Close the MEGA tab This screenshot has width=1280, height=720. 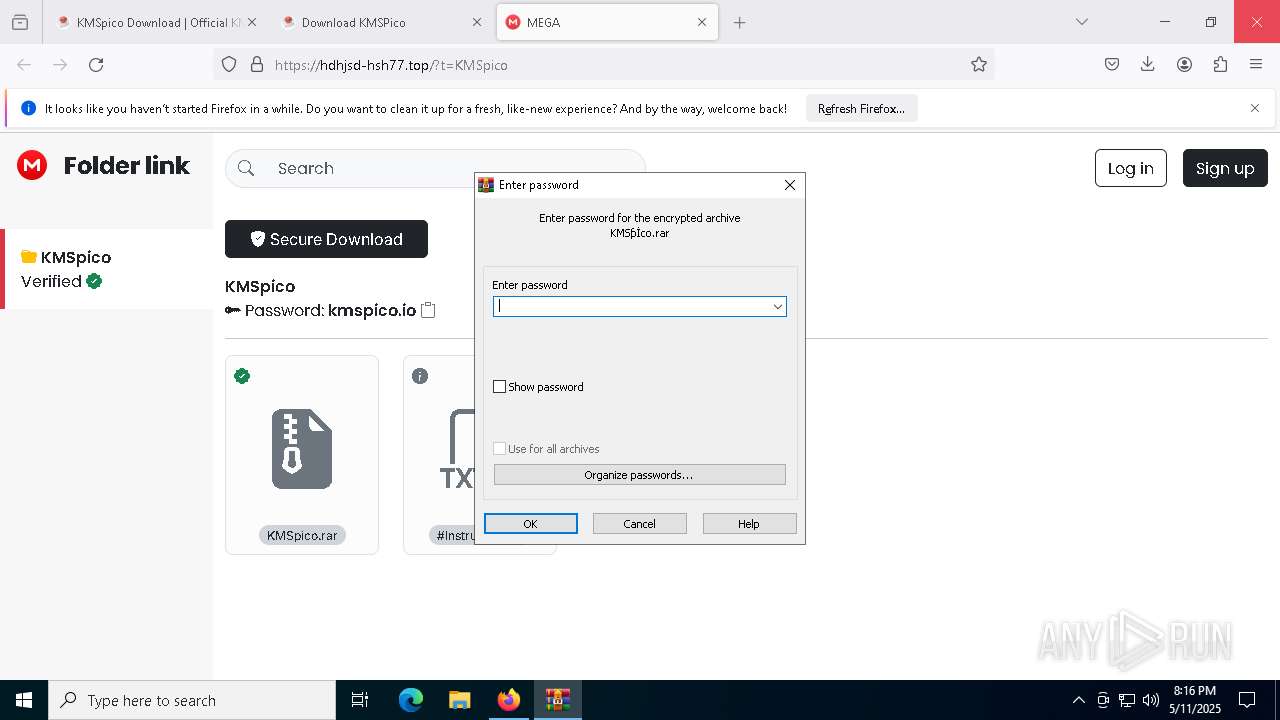702,22
